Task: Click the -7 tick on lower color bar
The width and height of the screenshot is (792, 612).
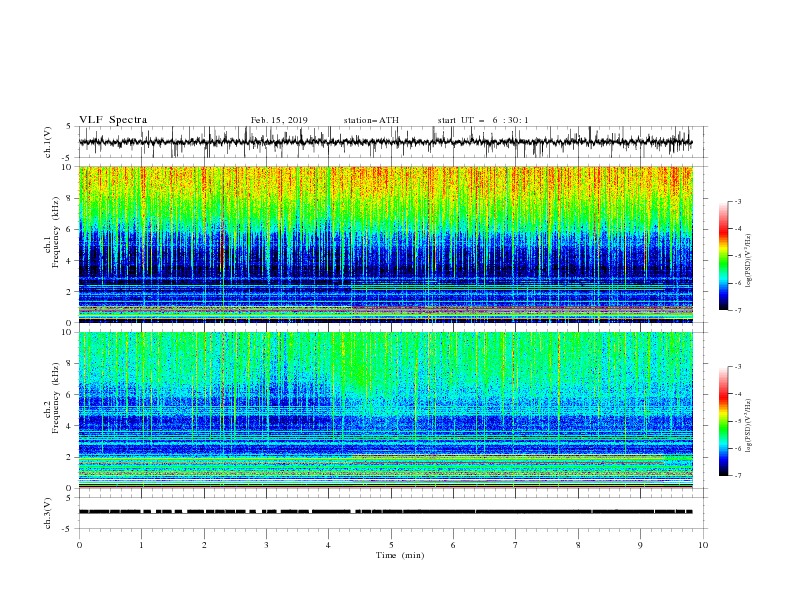Action: pos(737,476)
